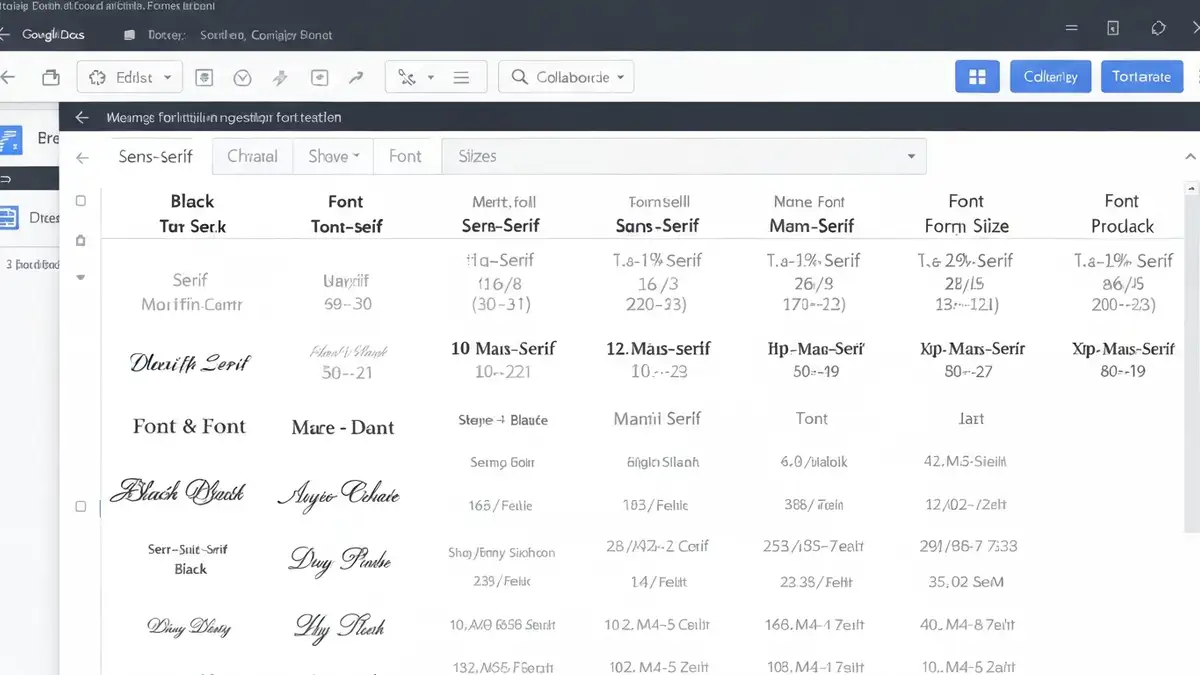The width and height of the screenshot is (1200, 675).
Task: Open the Sizes combo box arrow
Action: click(911, 157)
